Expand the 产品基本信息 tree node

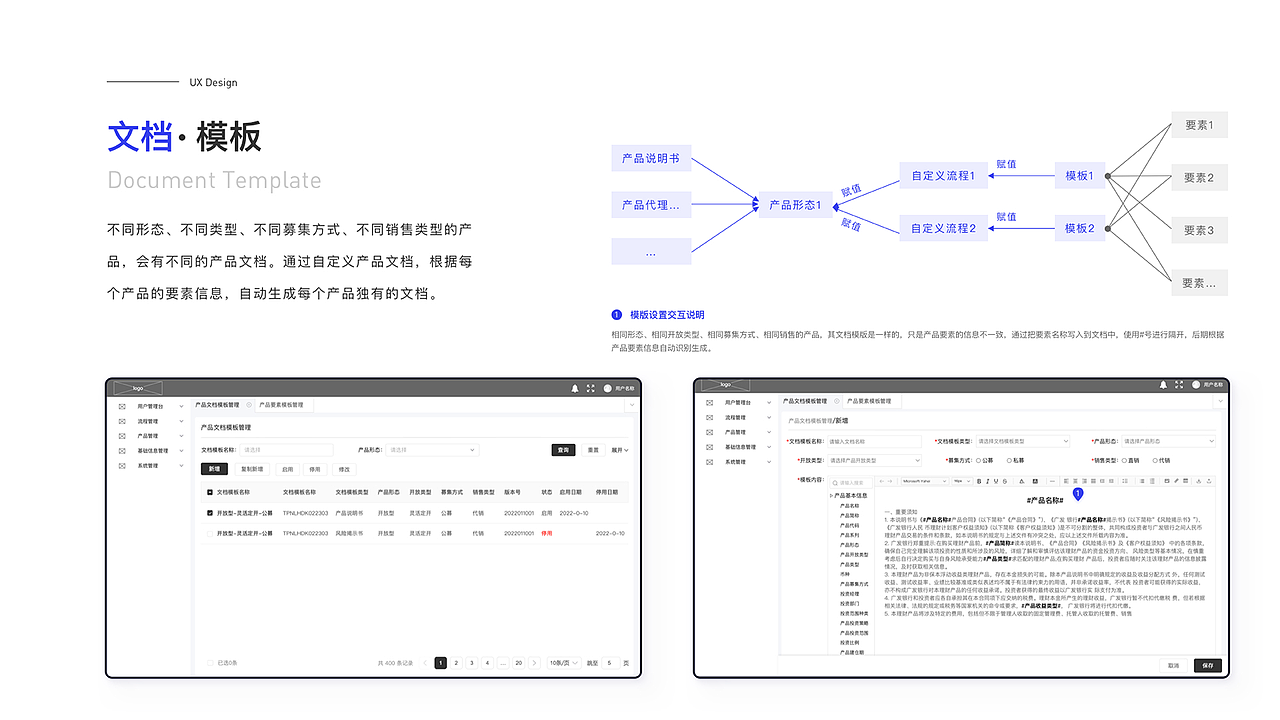[x=832, y=495]
